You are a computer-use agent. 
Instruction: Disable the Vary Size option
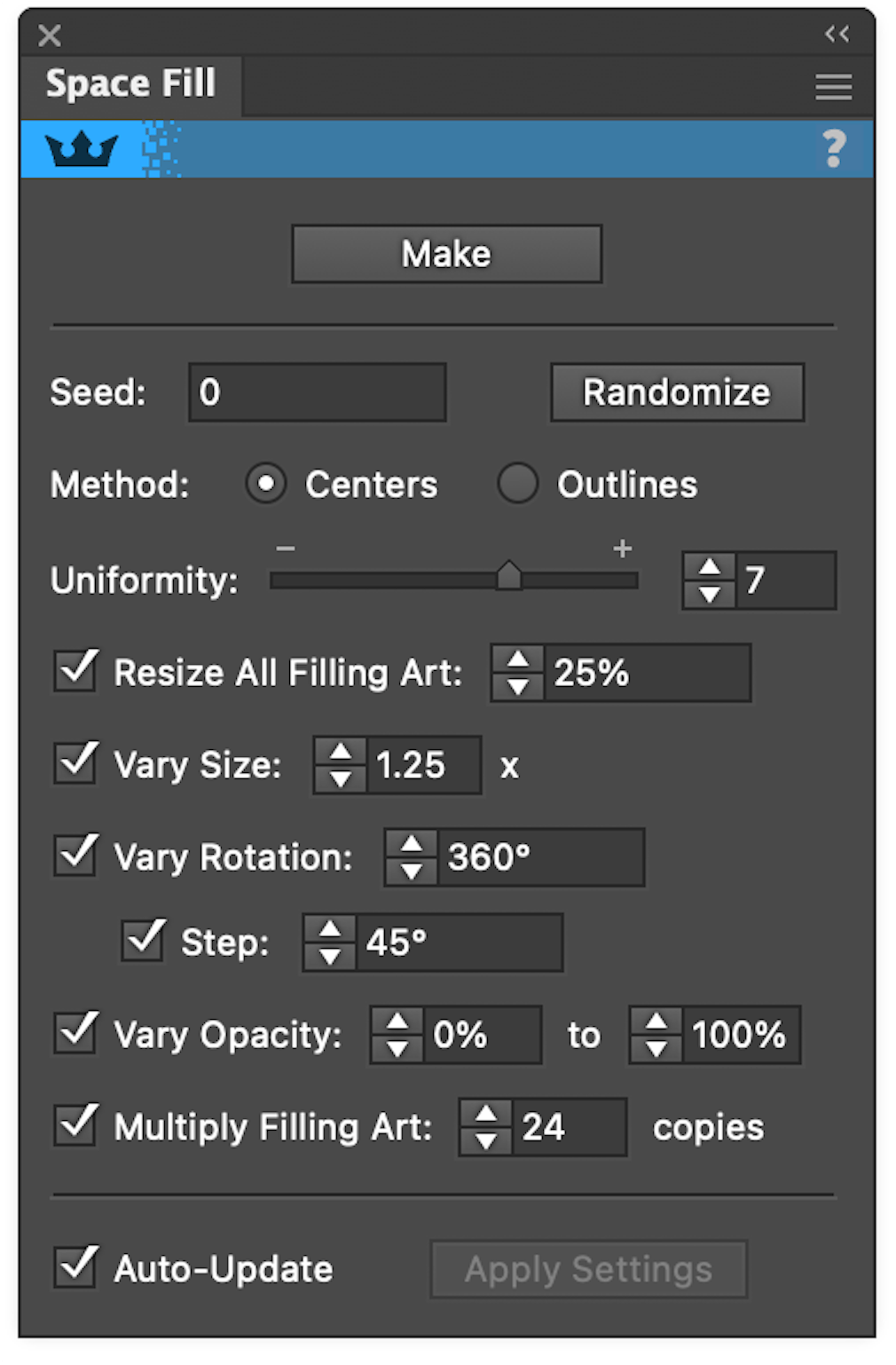point(75,764)
